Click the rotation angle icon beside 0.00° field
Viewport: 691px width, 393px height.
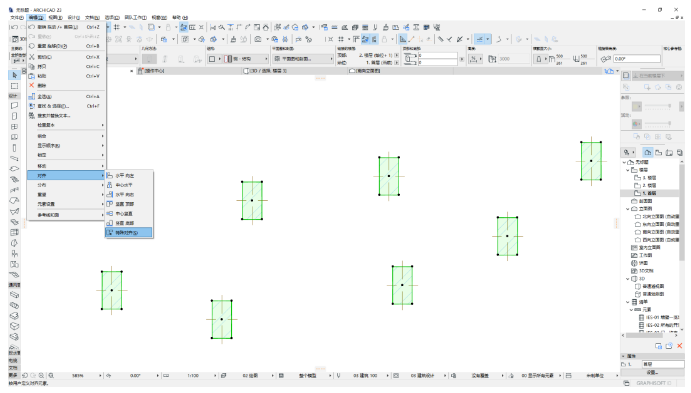pos(606,59)
